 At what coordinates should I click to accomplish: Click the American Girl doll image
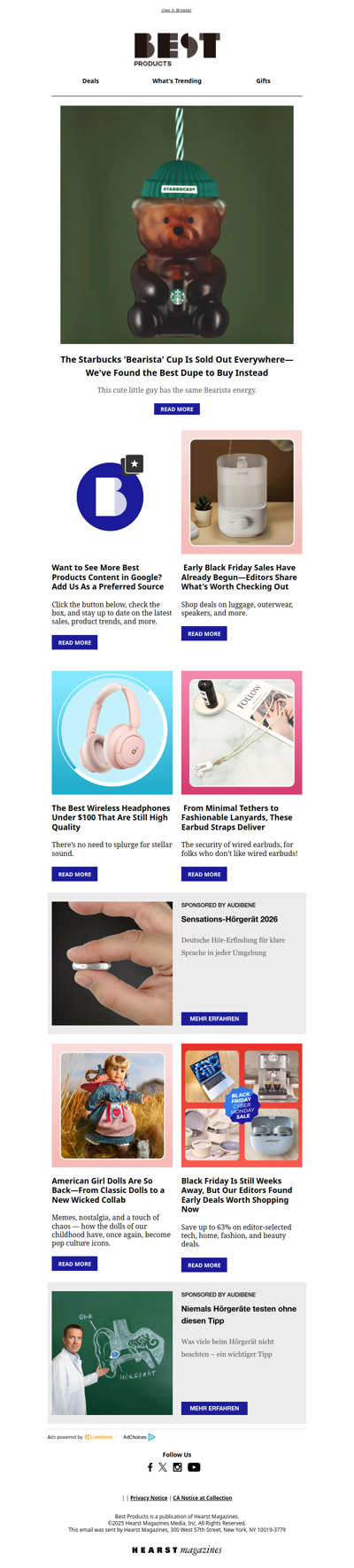point(112,1105)
